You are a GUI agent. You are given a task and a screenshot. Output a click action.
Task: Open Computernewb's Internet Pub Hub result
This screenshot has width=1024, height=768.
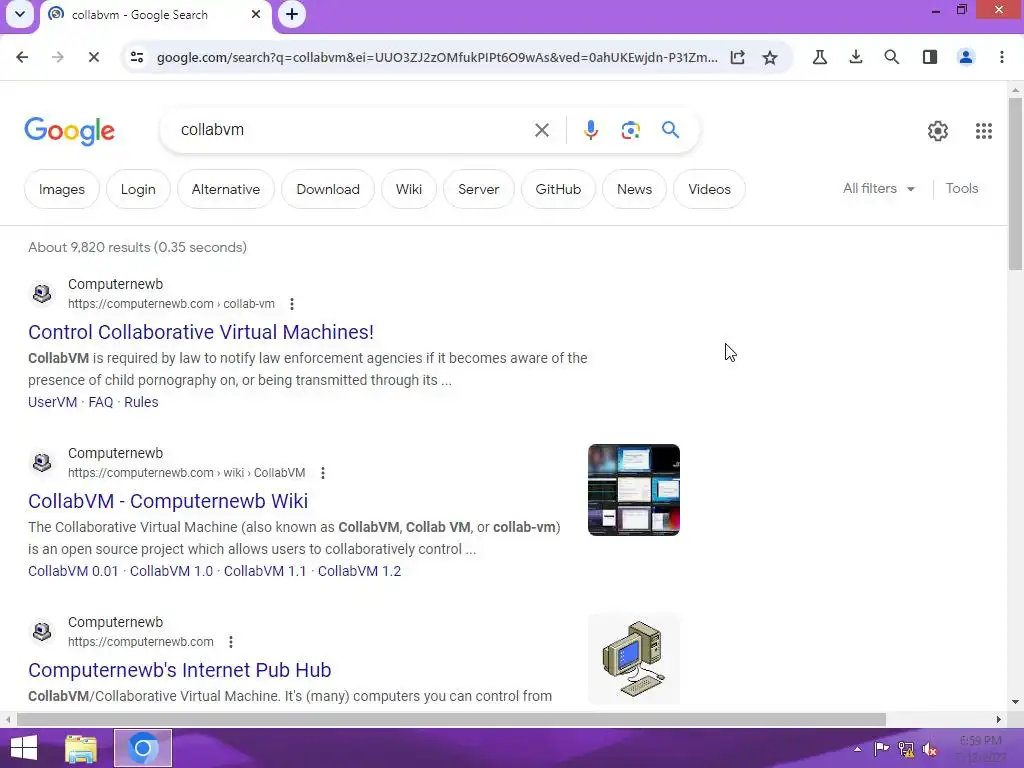(x=180, y=670)
